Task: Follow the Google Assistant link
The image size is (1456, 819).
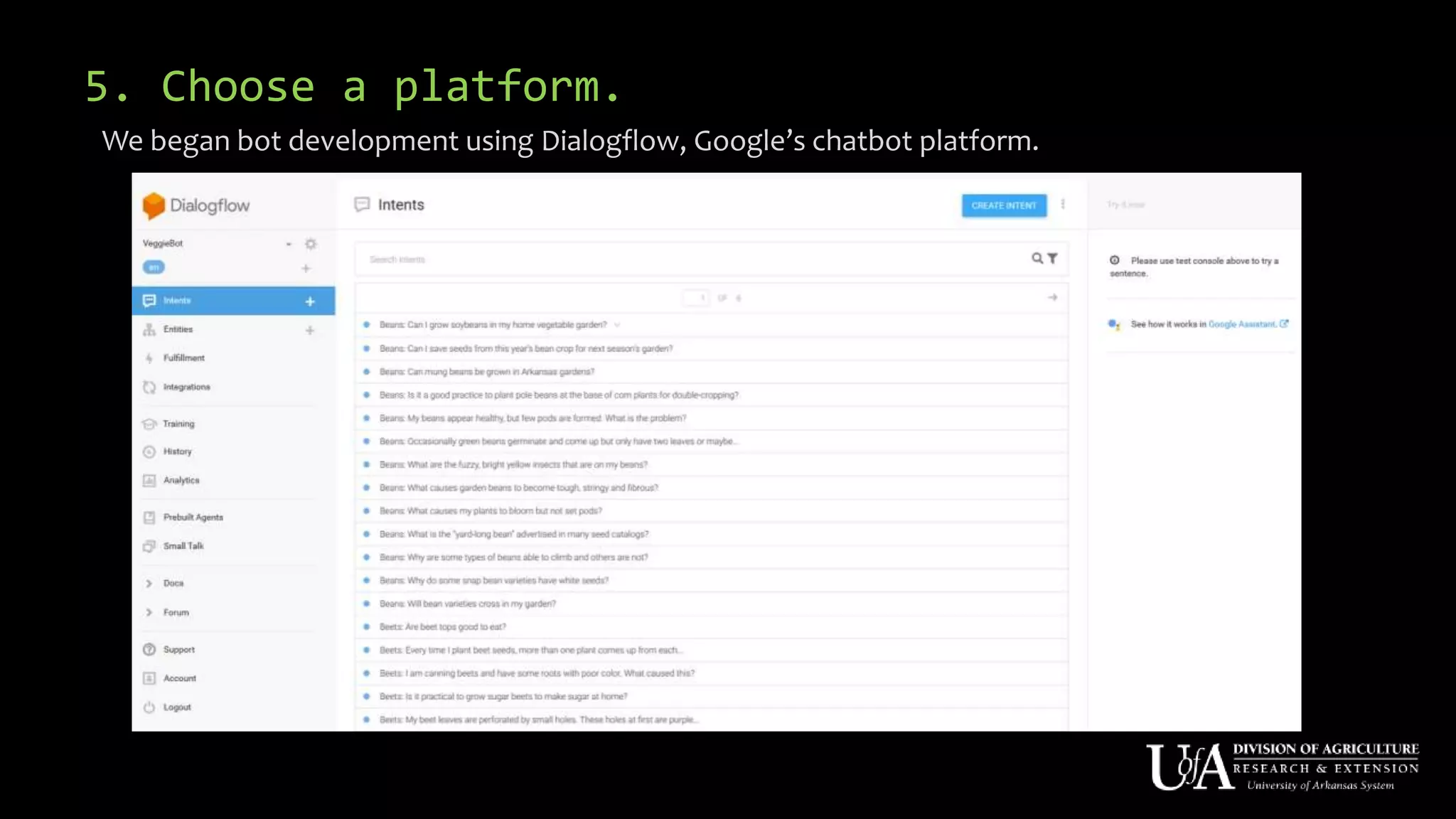Action: [x=1242, y=324]
